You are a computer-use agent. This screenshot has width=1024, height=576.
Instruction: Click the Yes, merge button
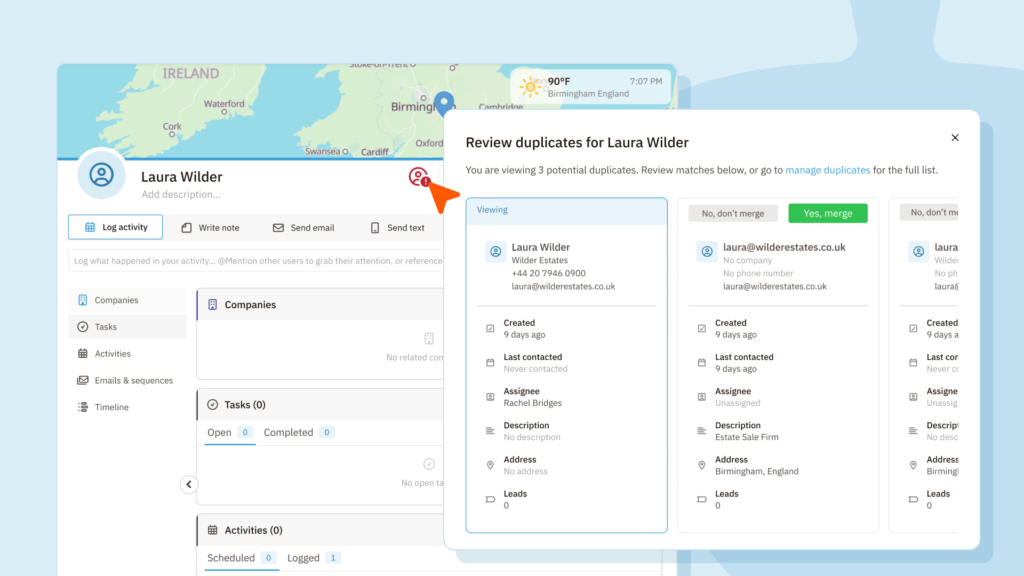(827, 214)
